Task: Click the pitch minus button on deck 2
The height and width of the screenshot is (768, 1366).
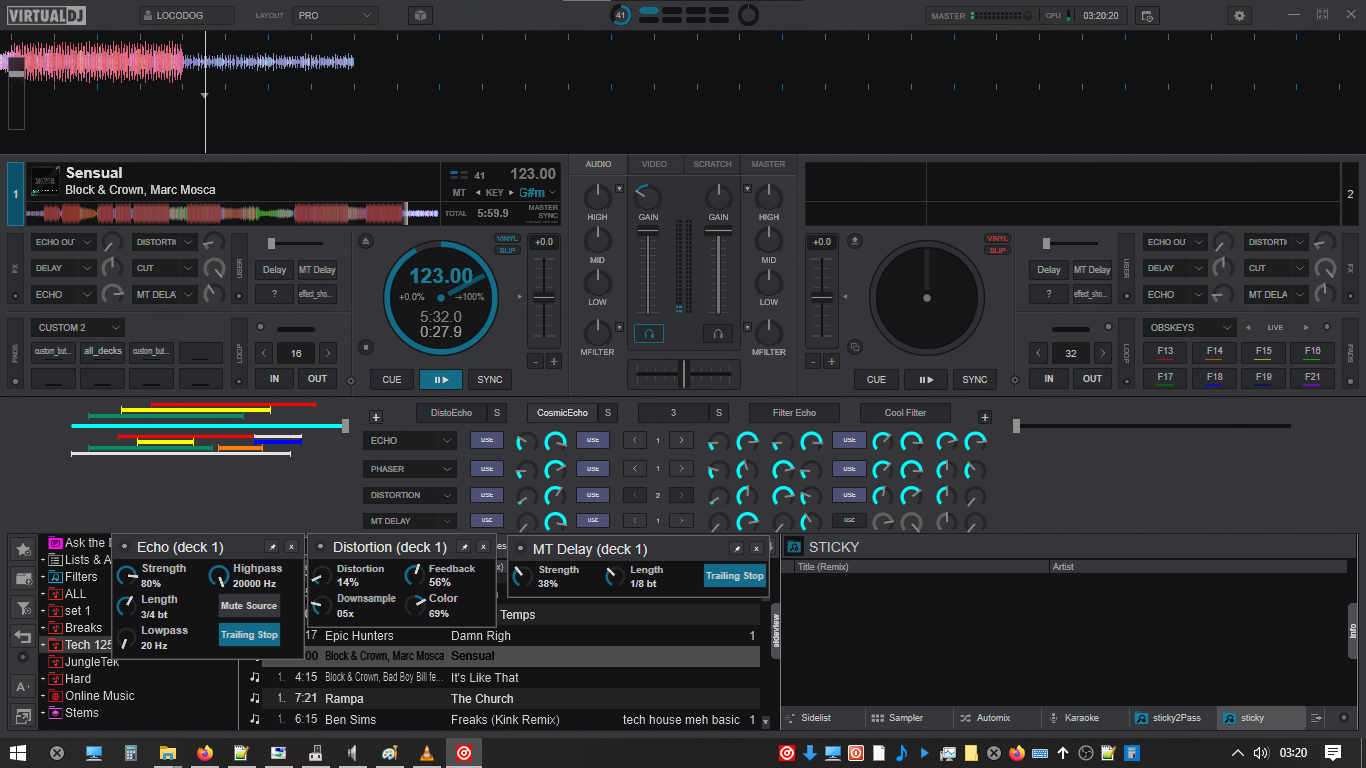Action: coord(813,361)
